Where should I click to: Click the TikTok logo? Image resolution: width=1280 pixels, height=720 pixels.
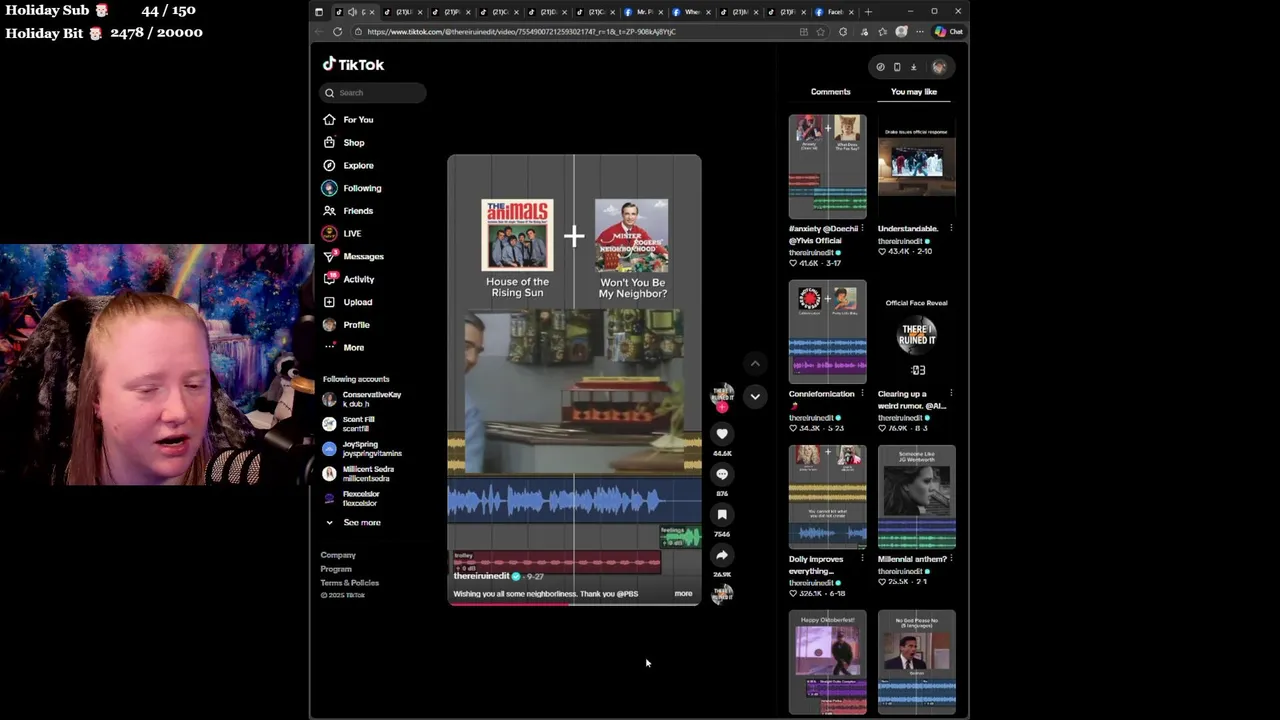click(x=353, y=64)
